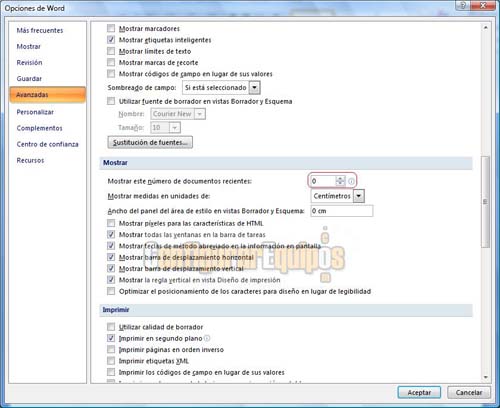
Task: Click info icon next to Imprimir en segundo plano
Action: coord(207,338)
